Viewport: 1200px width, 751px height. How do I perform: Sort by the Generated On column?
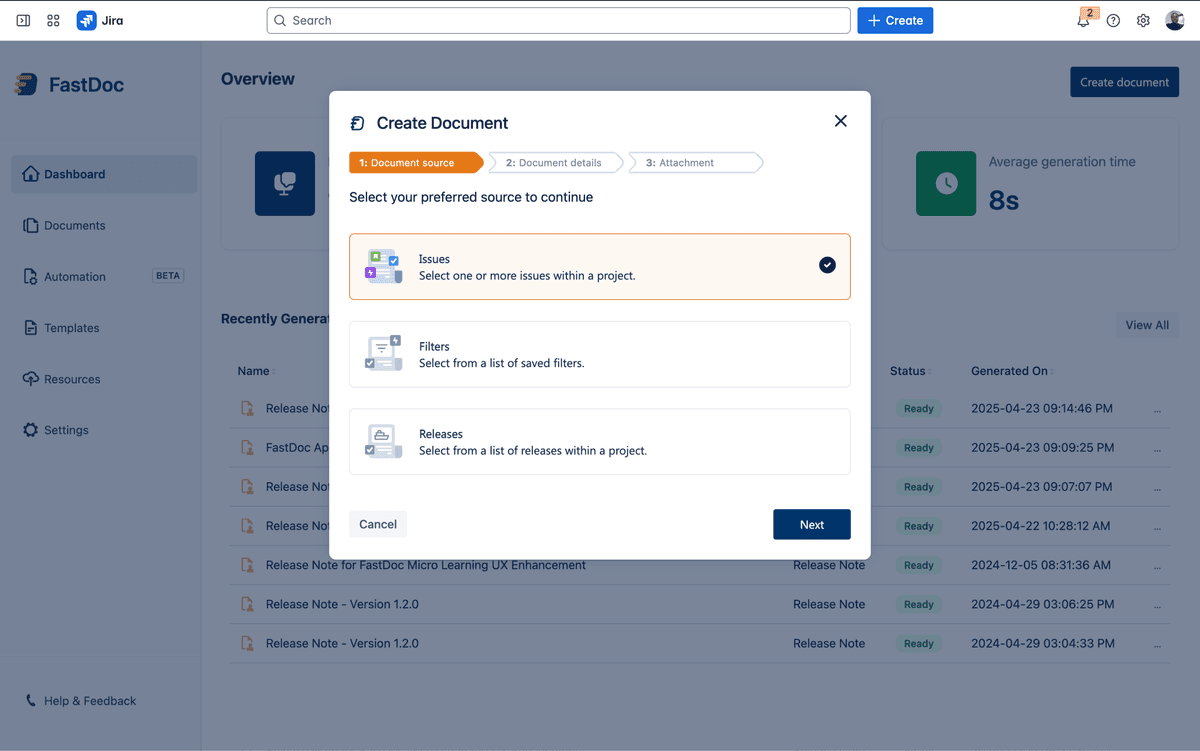(1010, 371)
